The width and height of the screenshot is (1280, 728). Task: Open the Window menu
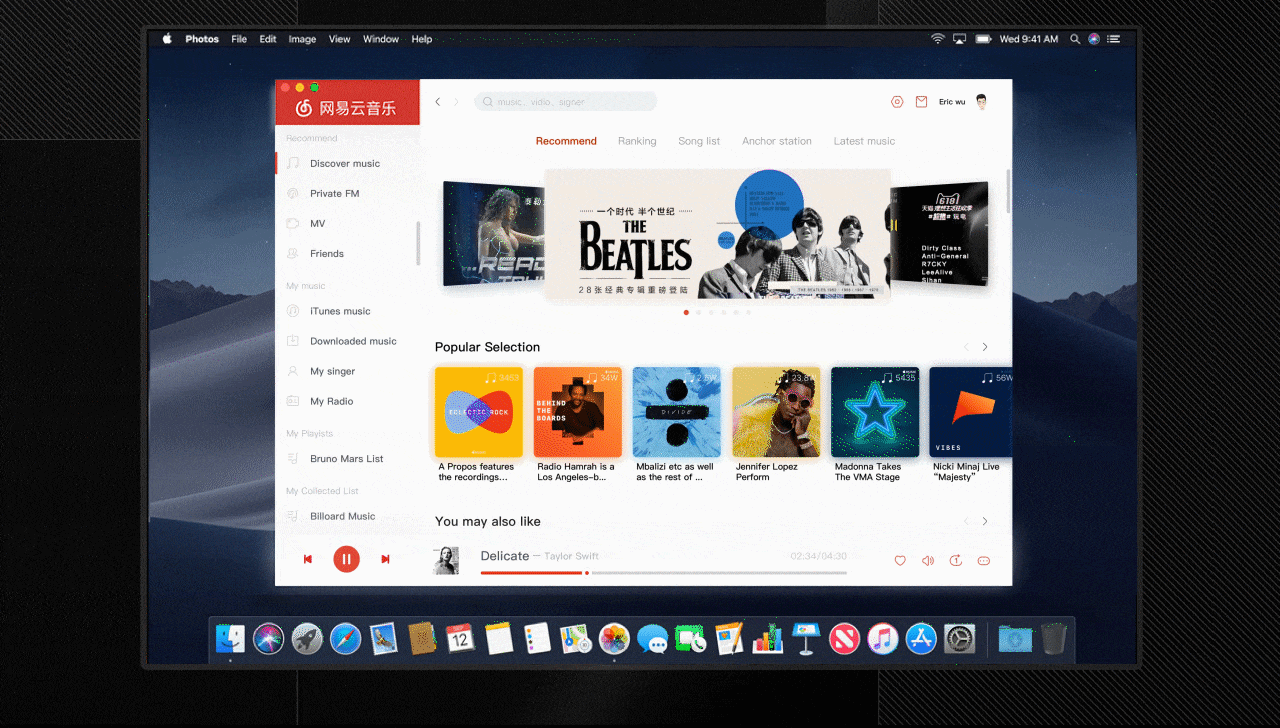[381, 39]
